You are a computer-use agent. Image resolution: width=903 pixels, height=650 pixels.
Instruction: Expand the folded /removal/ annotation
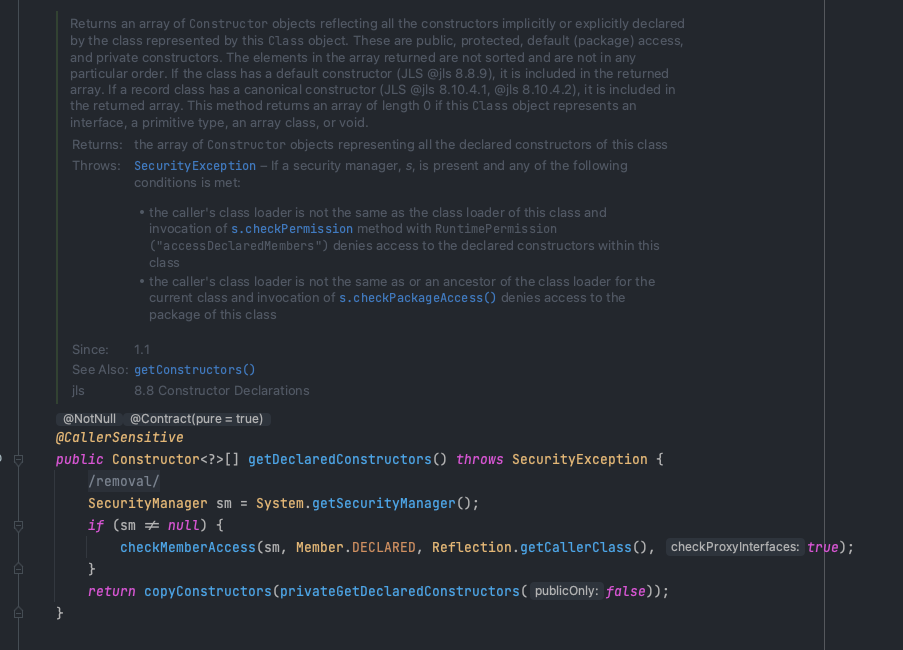[124, 481]
